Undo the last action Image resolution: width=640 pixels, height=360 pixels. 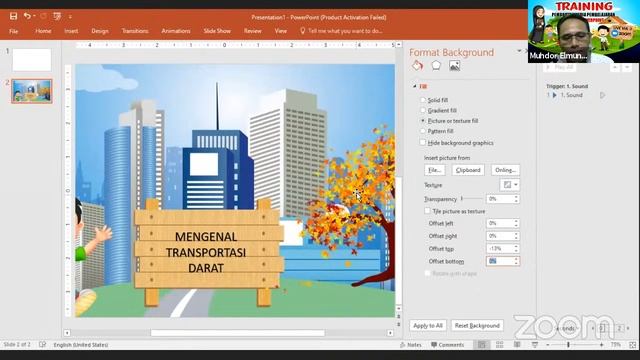click(x=27, y=16)
